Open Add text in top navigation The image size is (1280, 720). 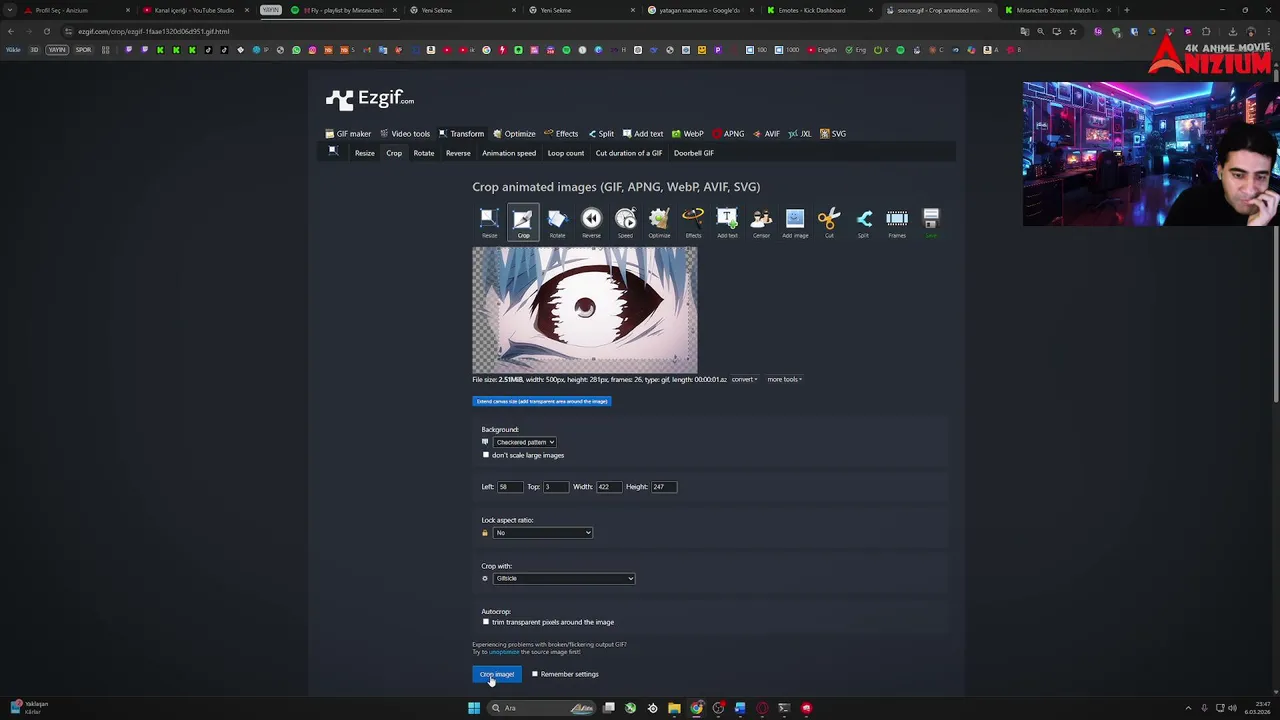pos(643,133)
